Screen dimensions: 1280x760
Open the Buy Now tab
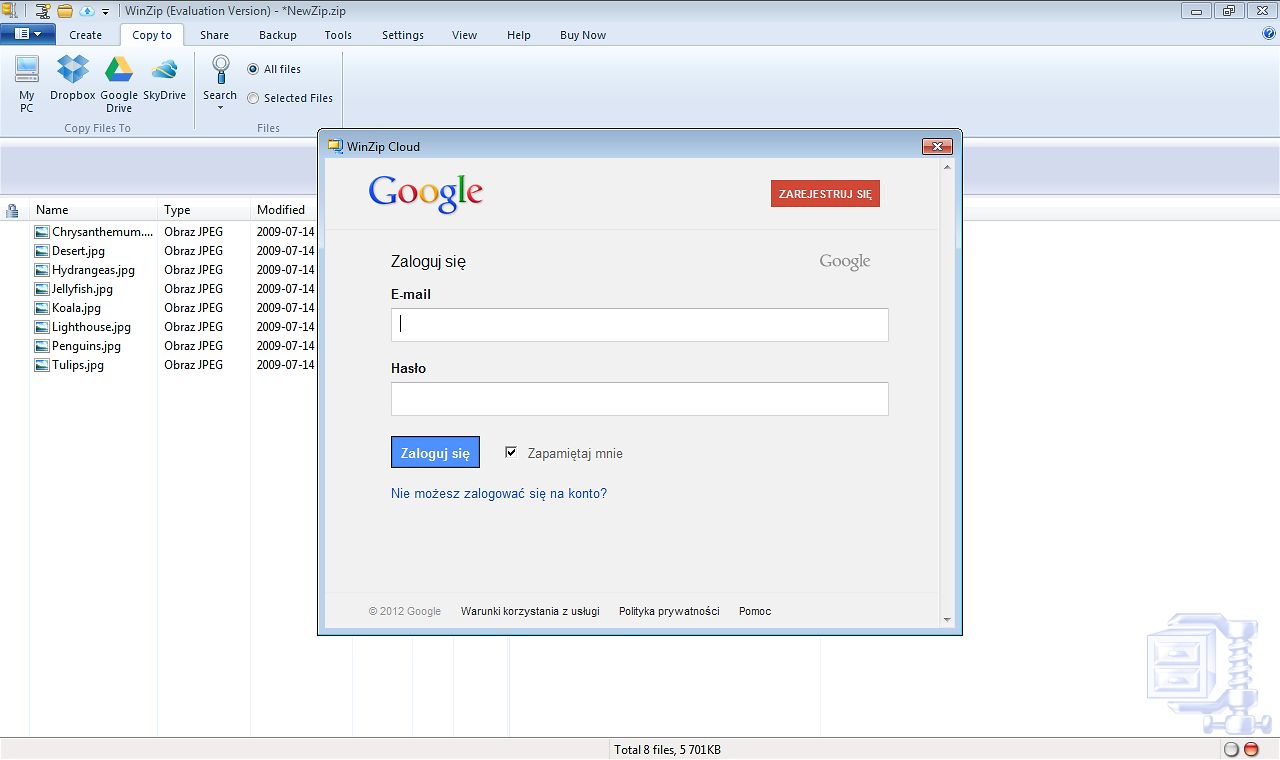(x=583, y=35)
